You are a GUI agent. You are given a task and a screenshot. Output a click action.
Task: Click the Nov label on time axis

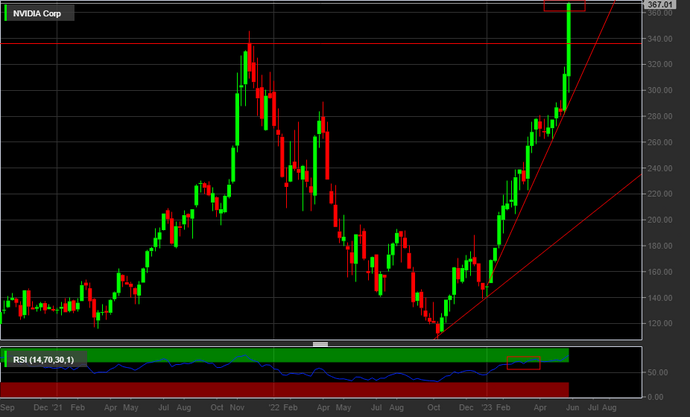pos(237,408)
